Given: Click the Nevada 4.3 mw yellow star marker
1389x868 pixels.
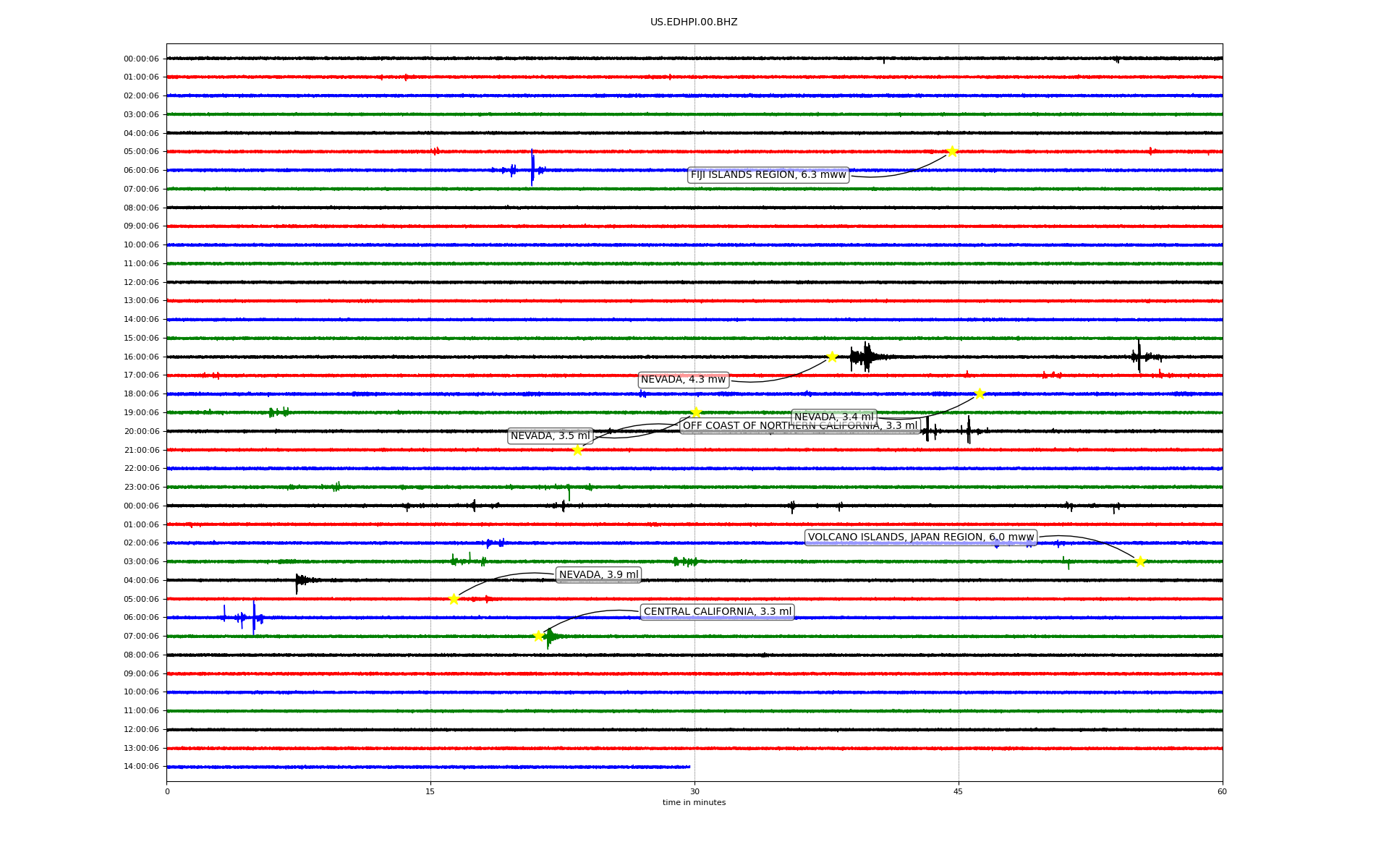Looking at the screenshot, I should (832, 357).
